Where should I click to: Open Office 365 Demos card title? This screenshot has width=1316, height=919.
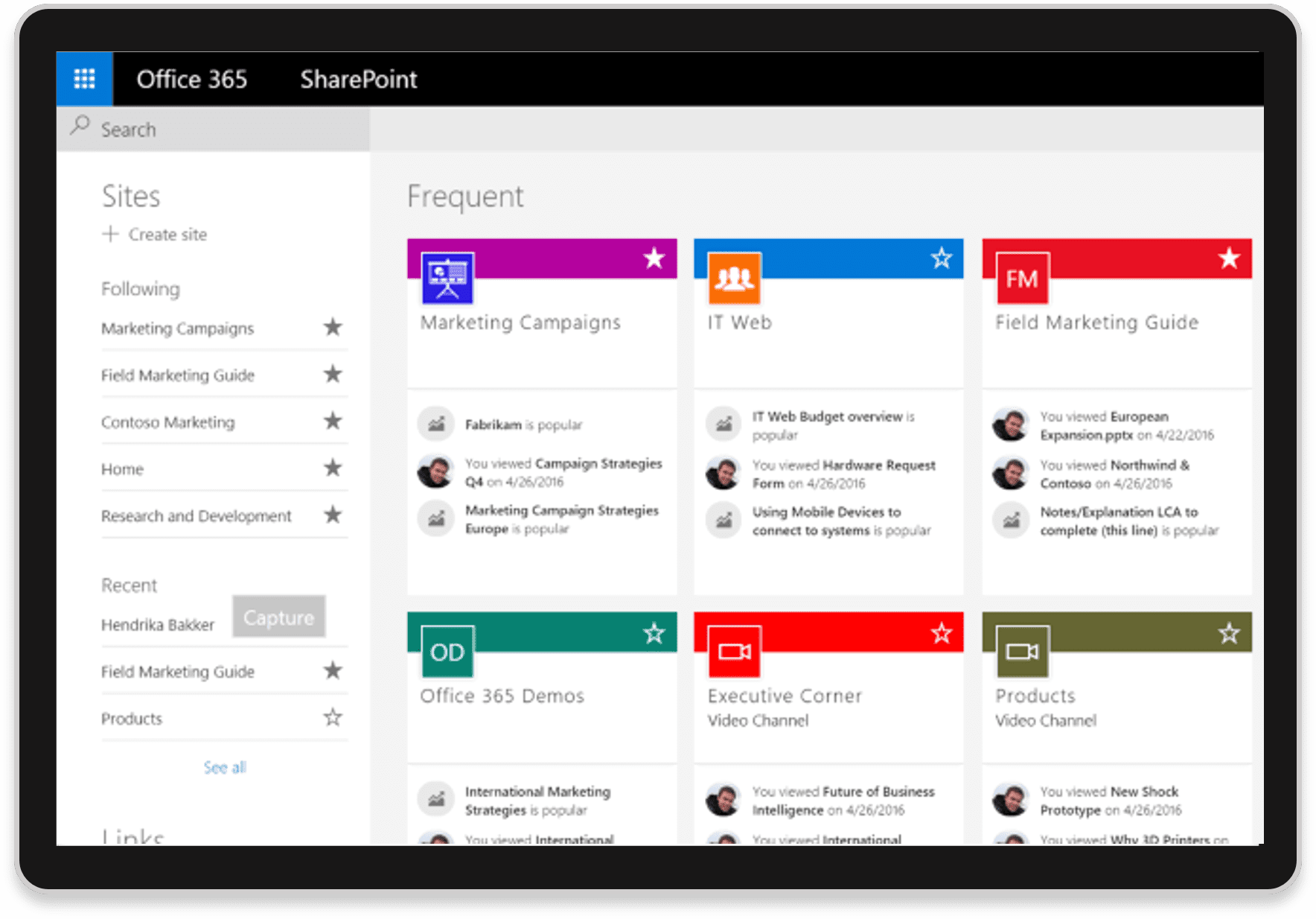502,696
